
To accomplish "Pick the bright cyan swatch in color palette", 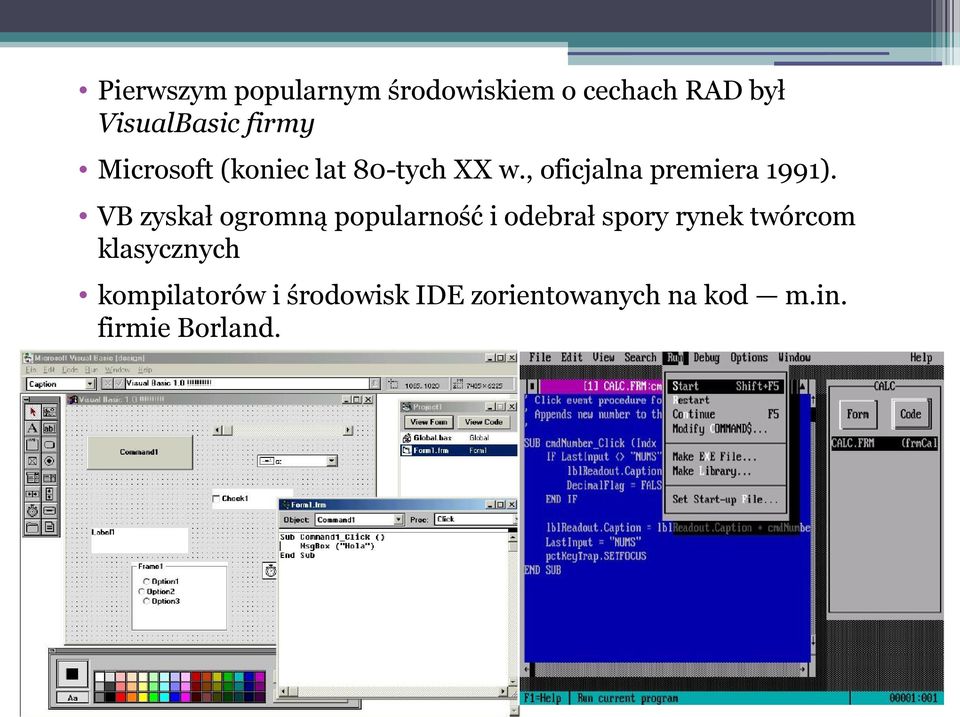I will coord(165,697).
